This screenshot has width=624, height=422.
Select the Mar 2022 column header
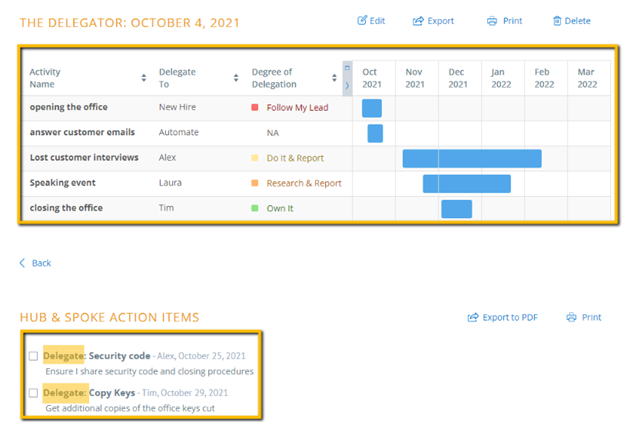pyautogui.click(x=587, y=78)
